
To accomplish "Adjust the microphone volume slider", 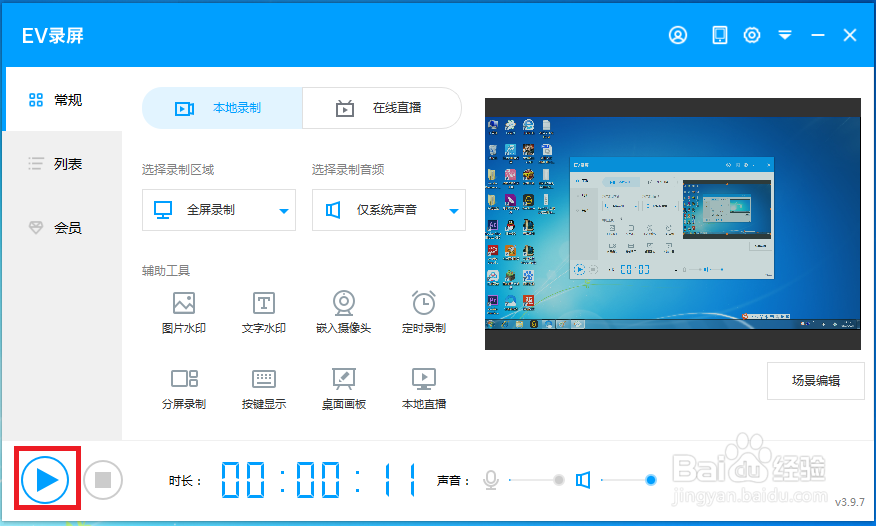I will click(x=537, y=480).
